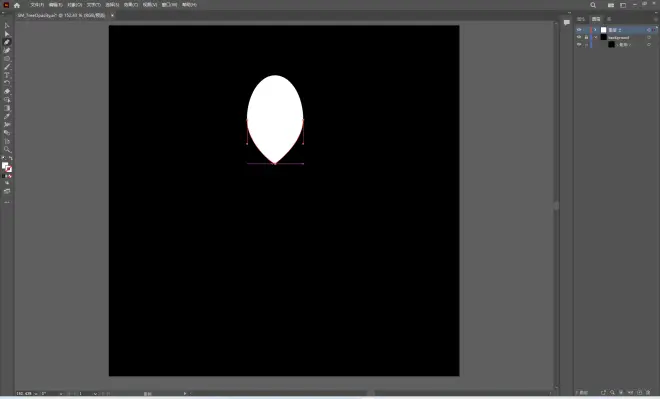Open the drawing mode icon

(7, 183)
